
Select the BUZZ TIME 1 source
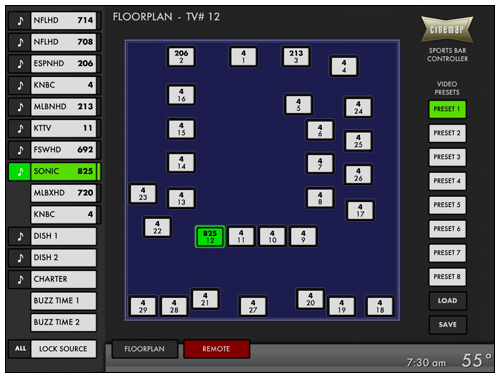click(63, 301)
